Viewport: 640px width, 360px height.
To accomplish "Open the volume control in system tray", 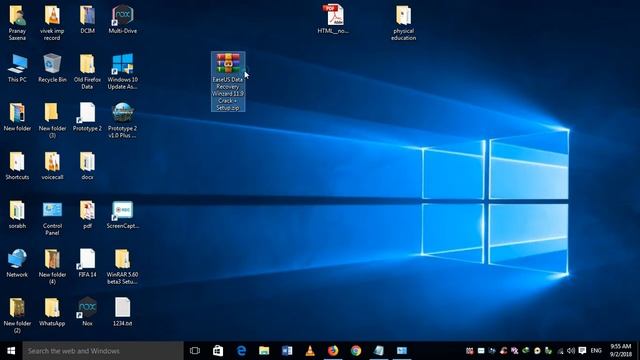I will point(571,351).
